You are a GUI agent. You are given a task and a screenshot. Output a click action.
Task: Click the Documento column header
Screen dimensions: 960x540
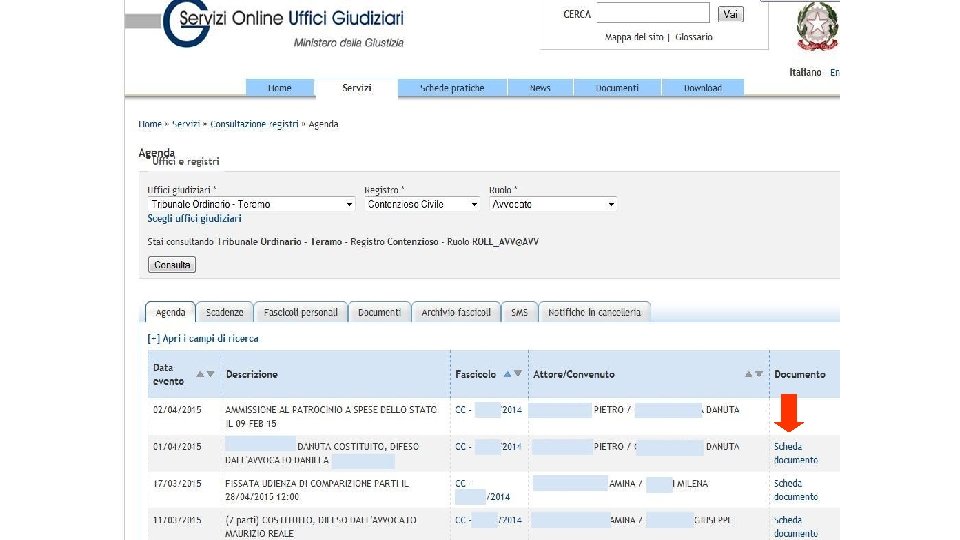(x=800, y=374)
